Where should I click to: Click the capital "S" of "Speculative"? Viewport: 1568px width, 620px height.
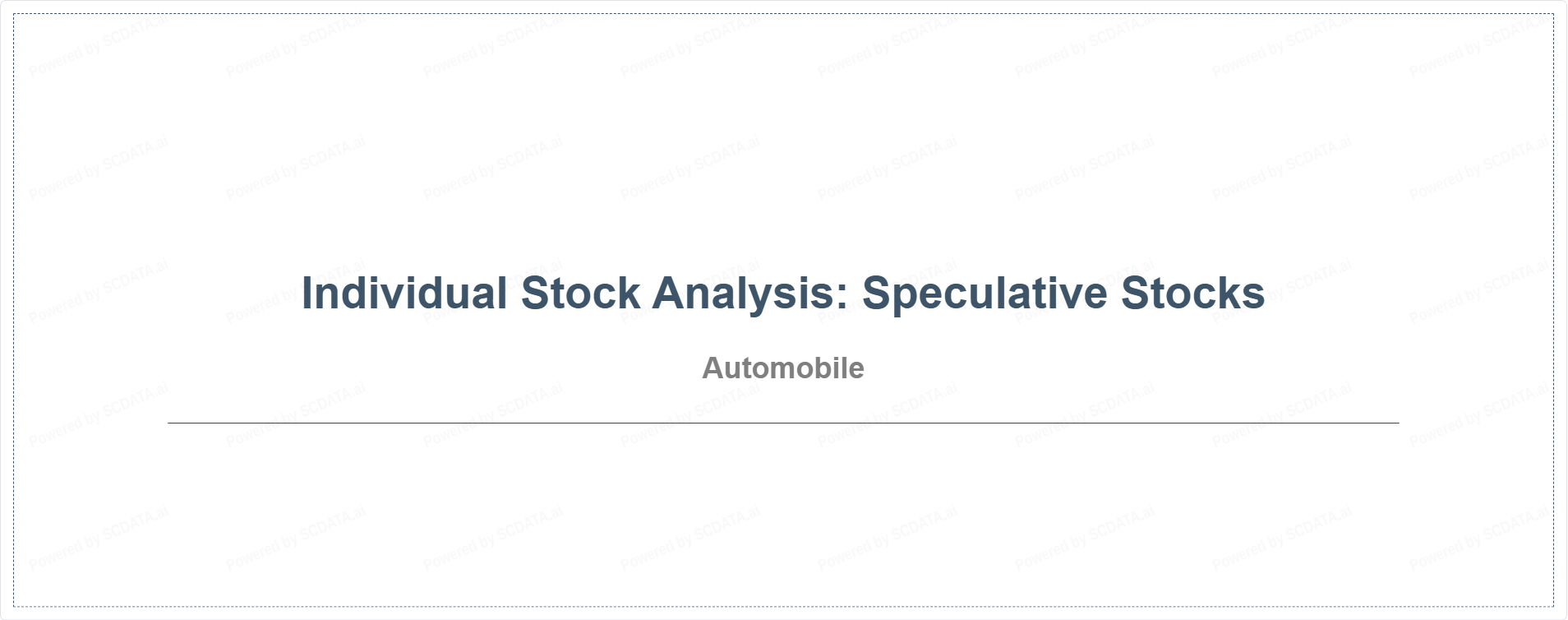coord(877,294)
